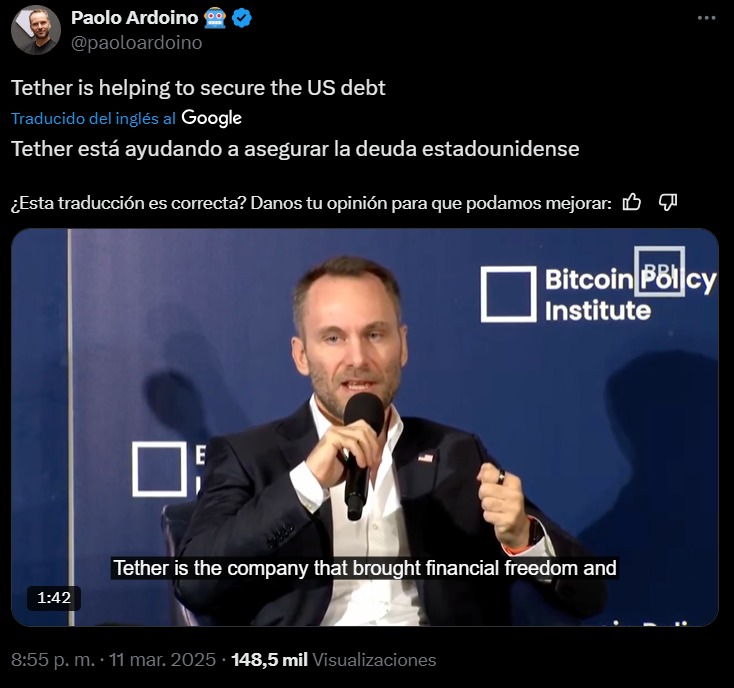Open the @paoloardoino handle link
The height and width of the screenshot is (688, 734).
click(x=137, y=43)
